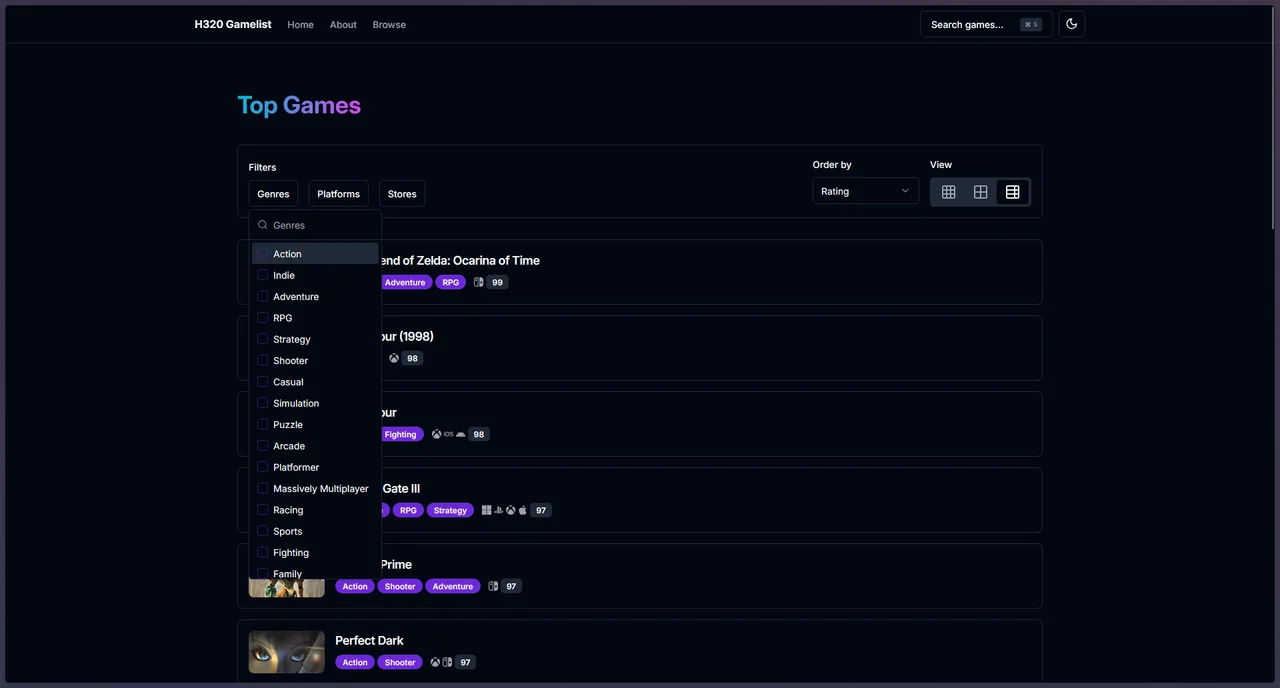Enable the Racing genre filter
The height and width of the screenshot is (688, 1280).
(x=263, y=510)
